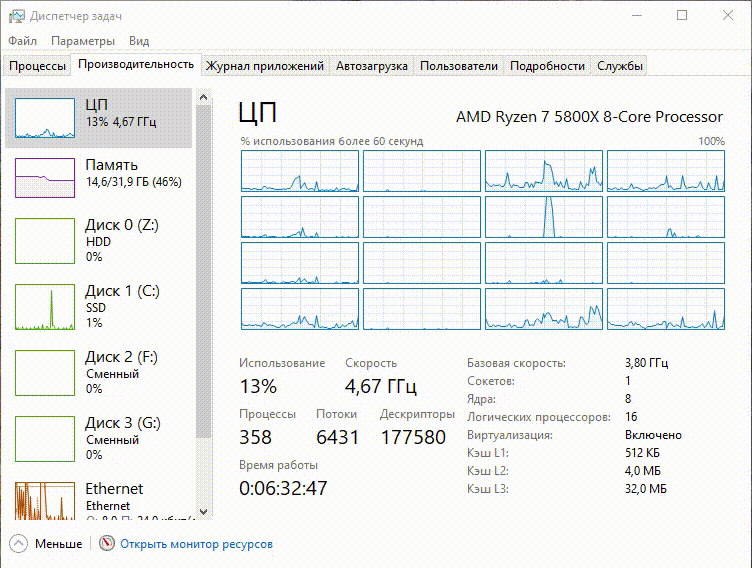The width and height of the screenshot is (752, 568).
Task: Click the uptime value 0:06:32:47
Action: pos(283,488)
